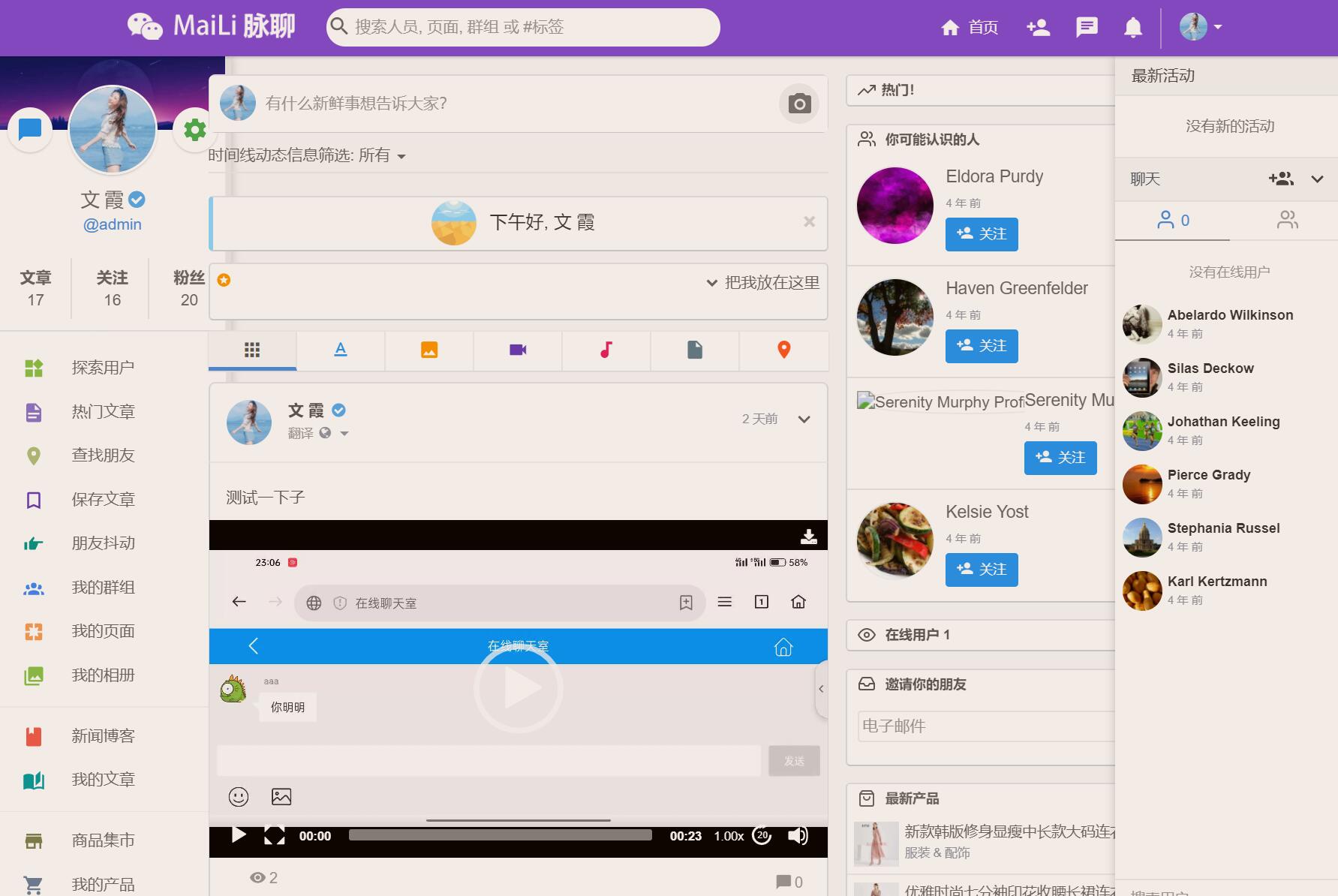1338x896 pixels.
Task: Open the post options chevron next to 2 天前
Action: [804, 419]
